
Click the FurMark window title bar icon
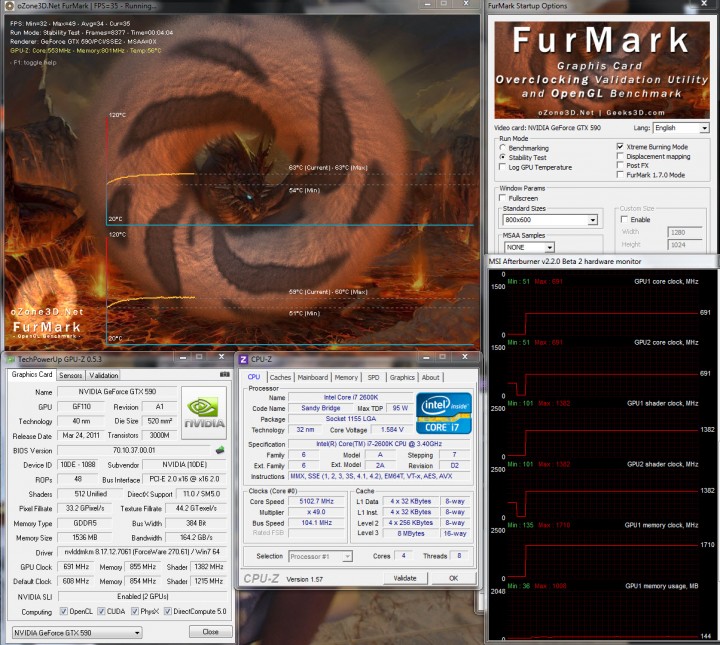(x=10, y=6)
